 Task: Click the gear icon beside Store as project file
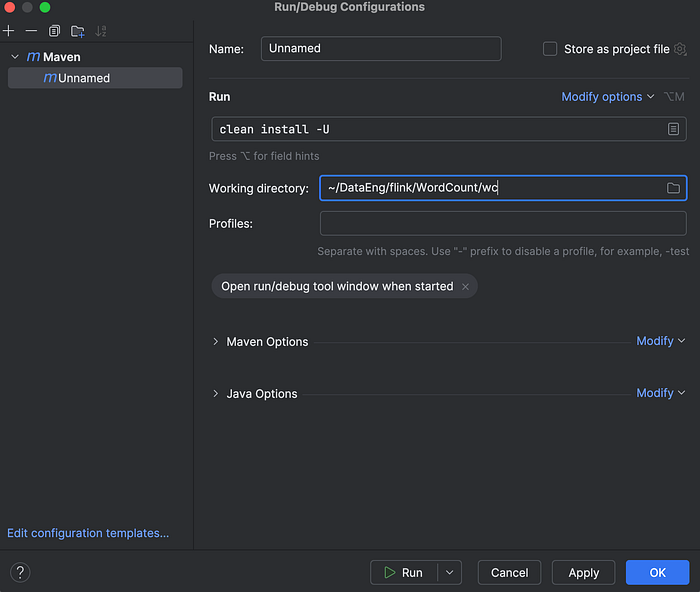tap(680, 49)
